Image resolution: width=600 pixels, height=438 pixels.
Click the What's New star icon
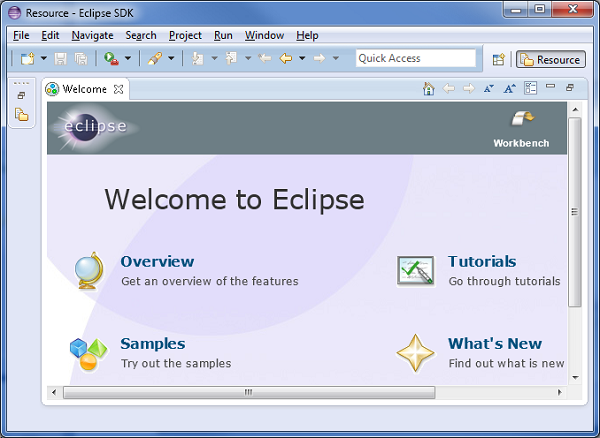pos(416,353)
